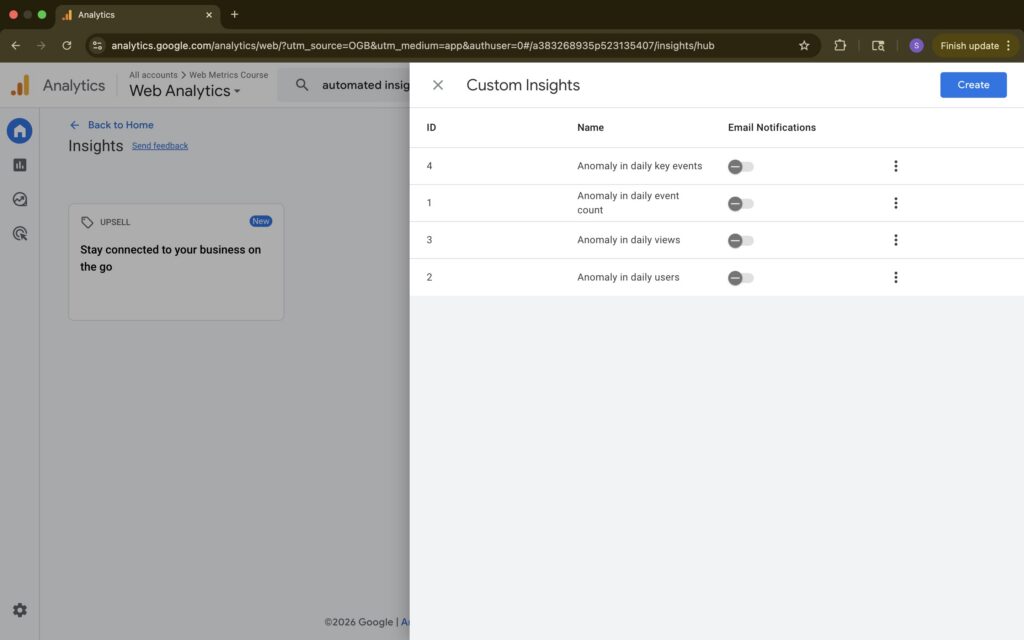Switch email notifications for daily users
This screenshot has width=1024, height=640.
741,278
